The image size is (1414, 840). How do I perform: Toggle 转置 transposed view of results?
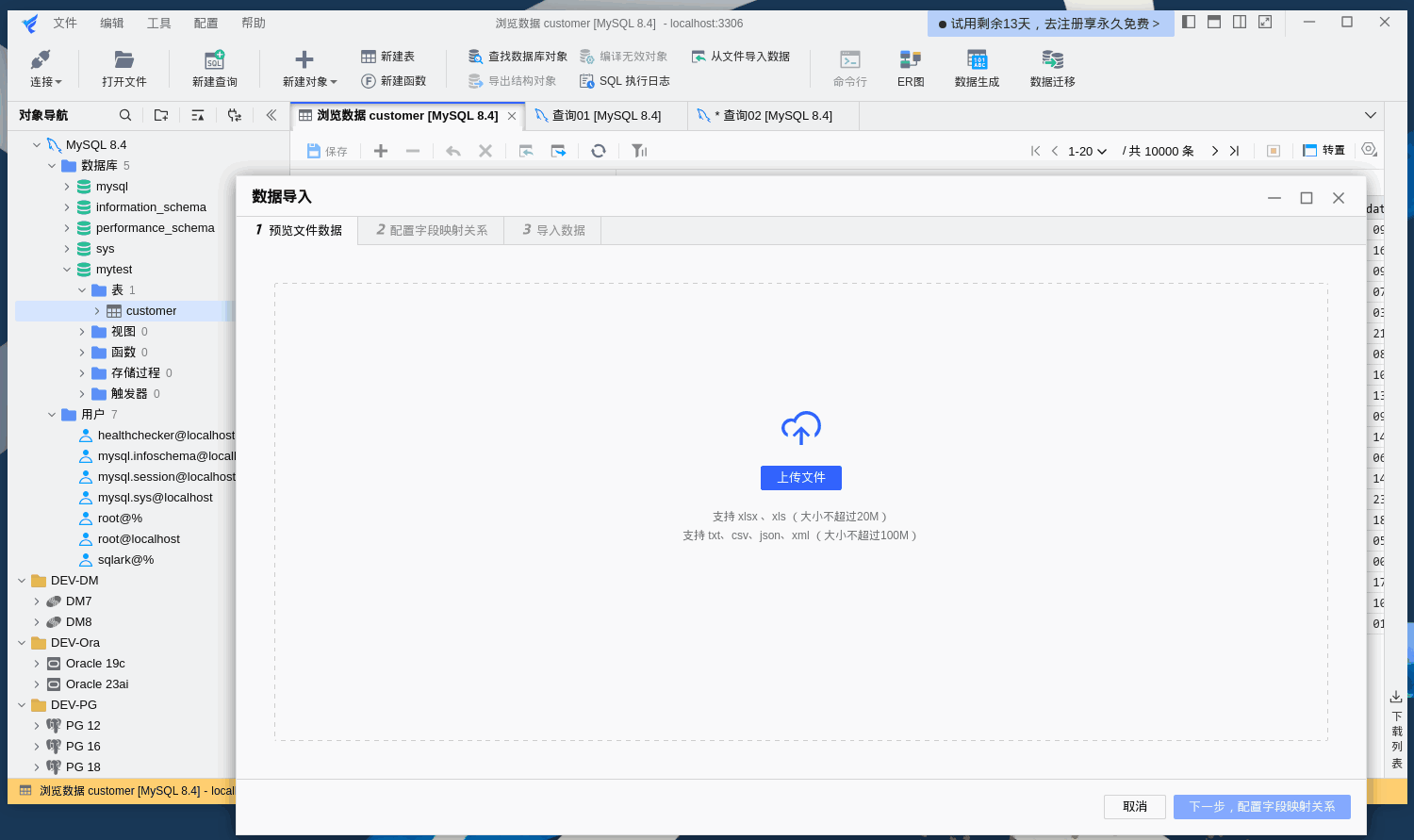(1324, 150)
